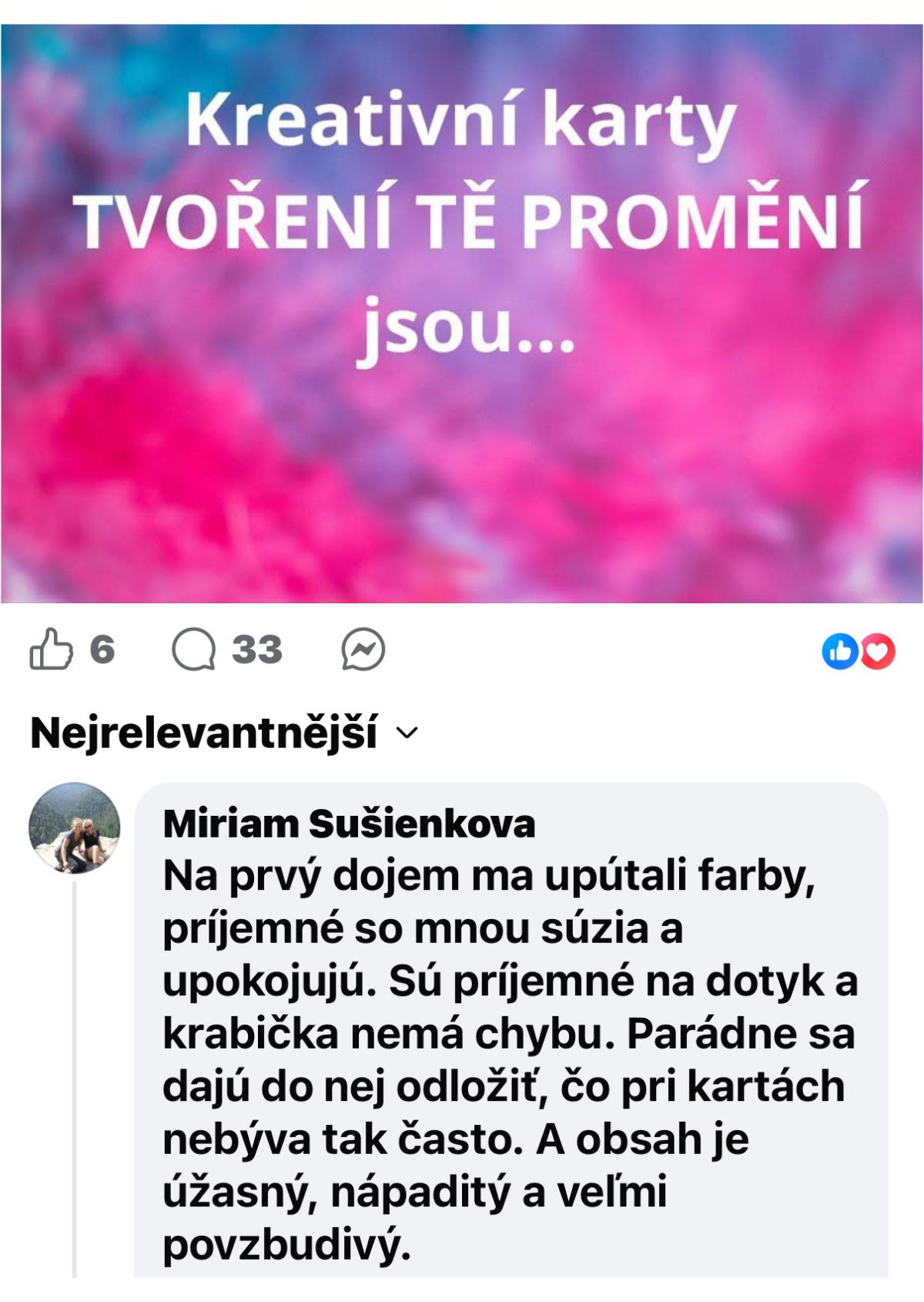Viewport: 924px width, 1302px height.
Task: Open the comment count showing 33
Action: point(257,649)
